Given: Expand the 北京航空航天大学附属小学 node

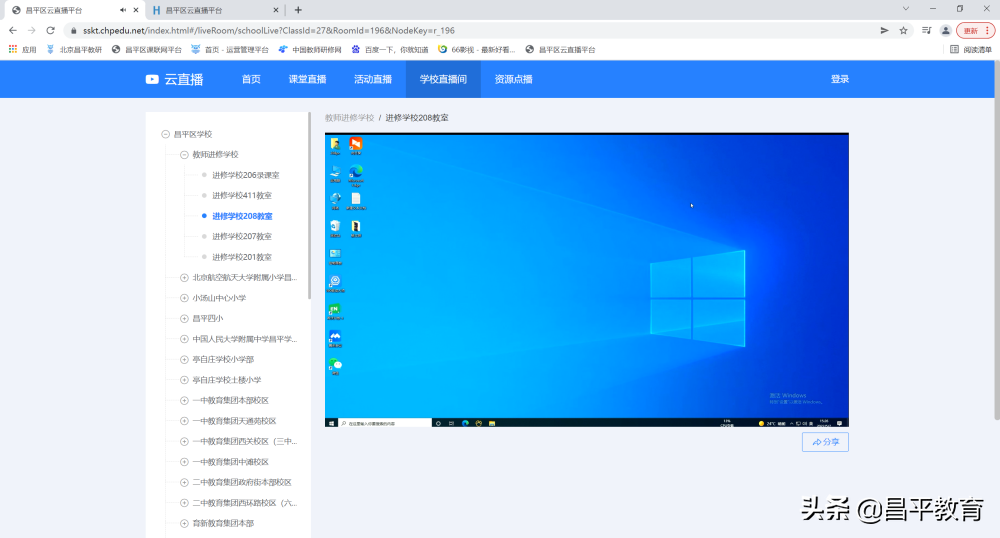Looking at the screenshot, I should point(184,278).
